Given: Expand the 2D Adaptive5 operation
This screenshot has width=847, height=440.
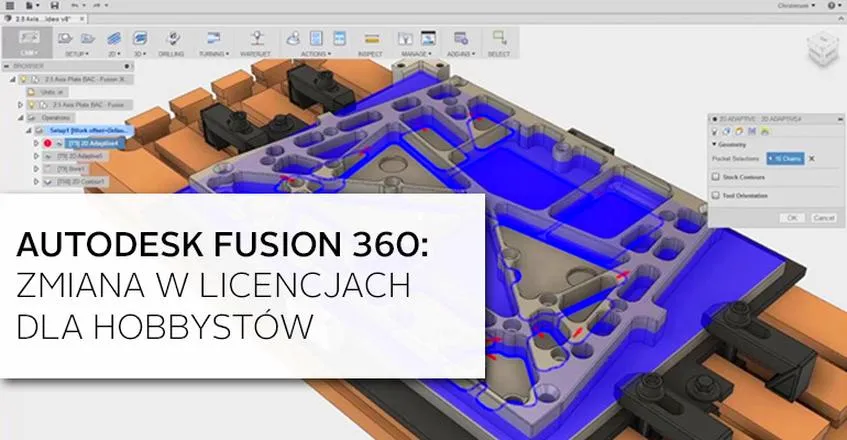Looking at the screenshot, I should point(36,157).
